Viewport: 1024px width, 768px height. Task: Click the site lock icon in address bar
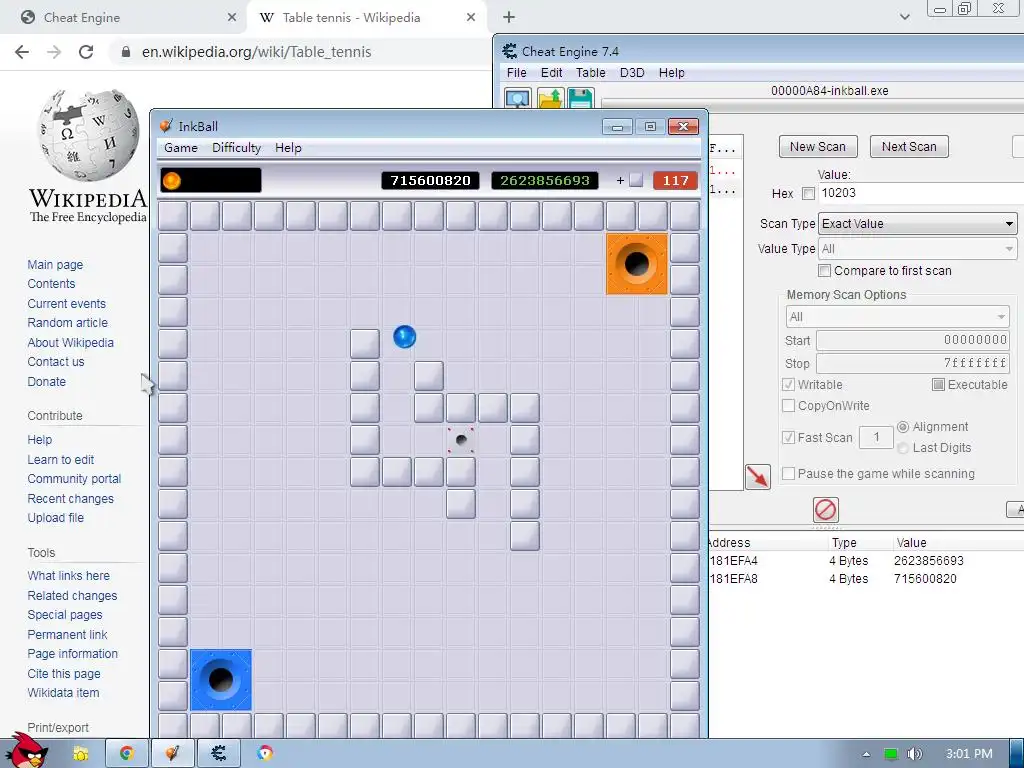126,52
